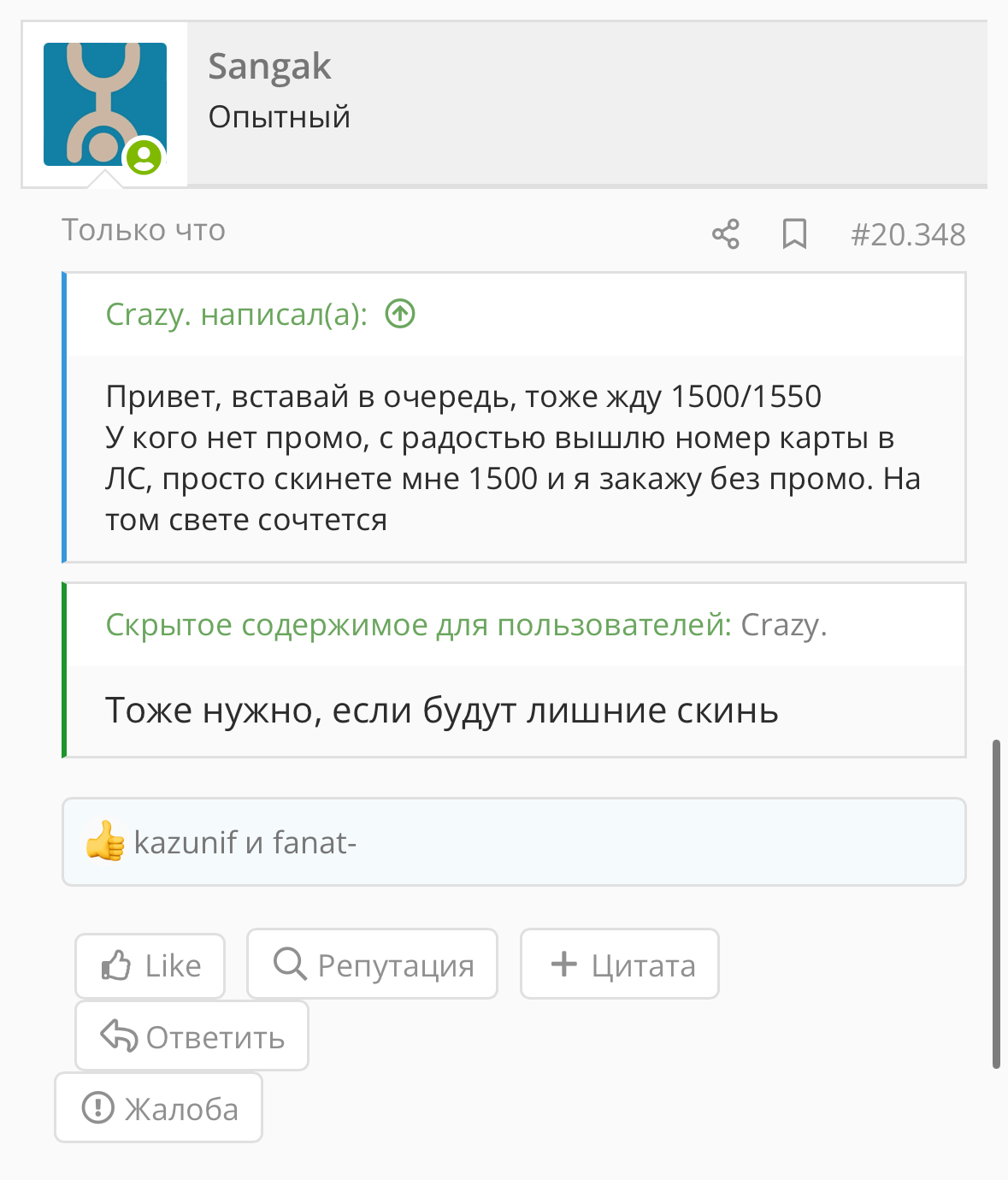This screenshot has width=1008, height=1180.
Task: Click Crazy. in hidden content header
Action: (783, 625)
